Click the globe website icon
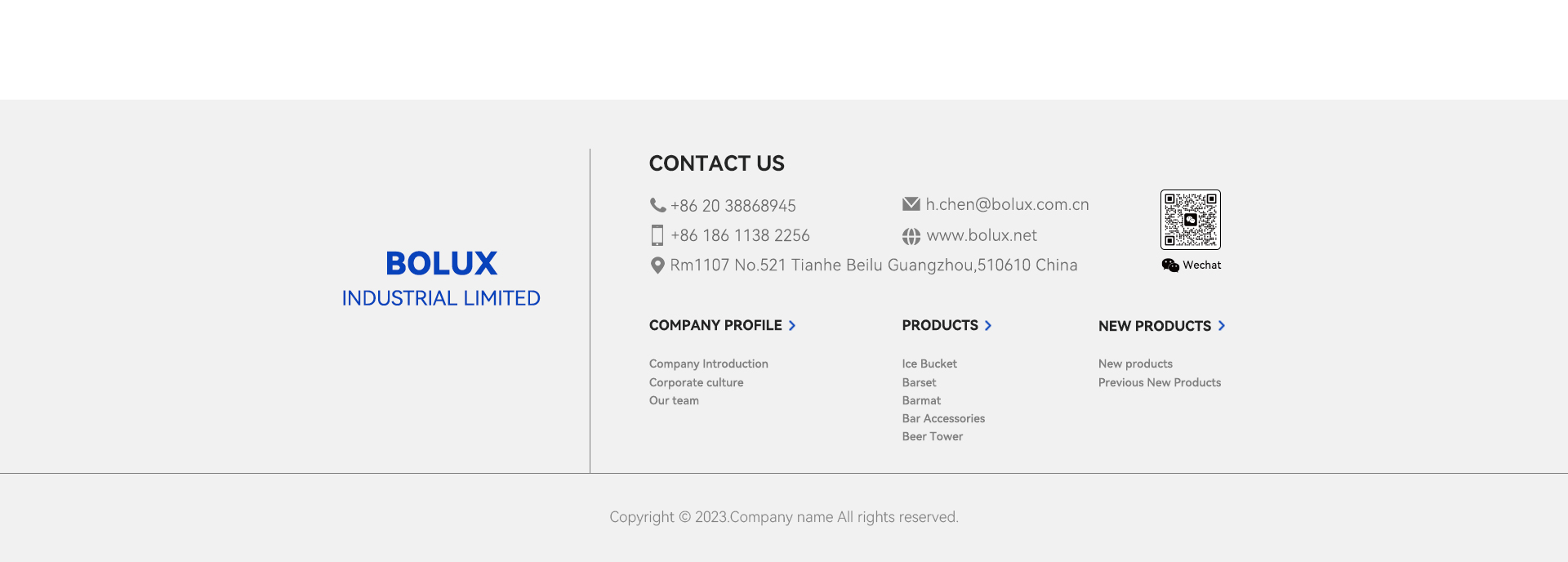 click(x=911, y=236)
